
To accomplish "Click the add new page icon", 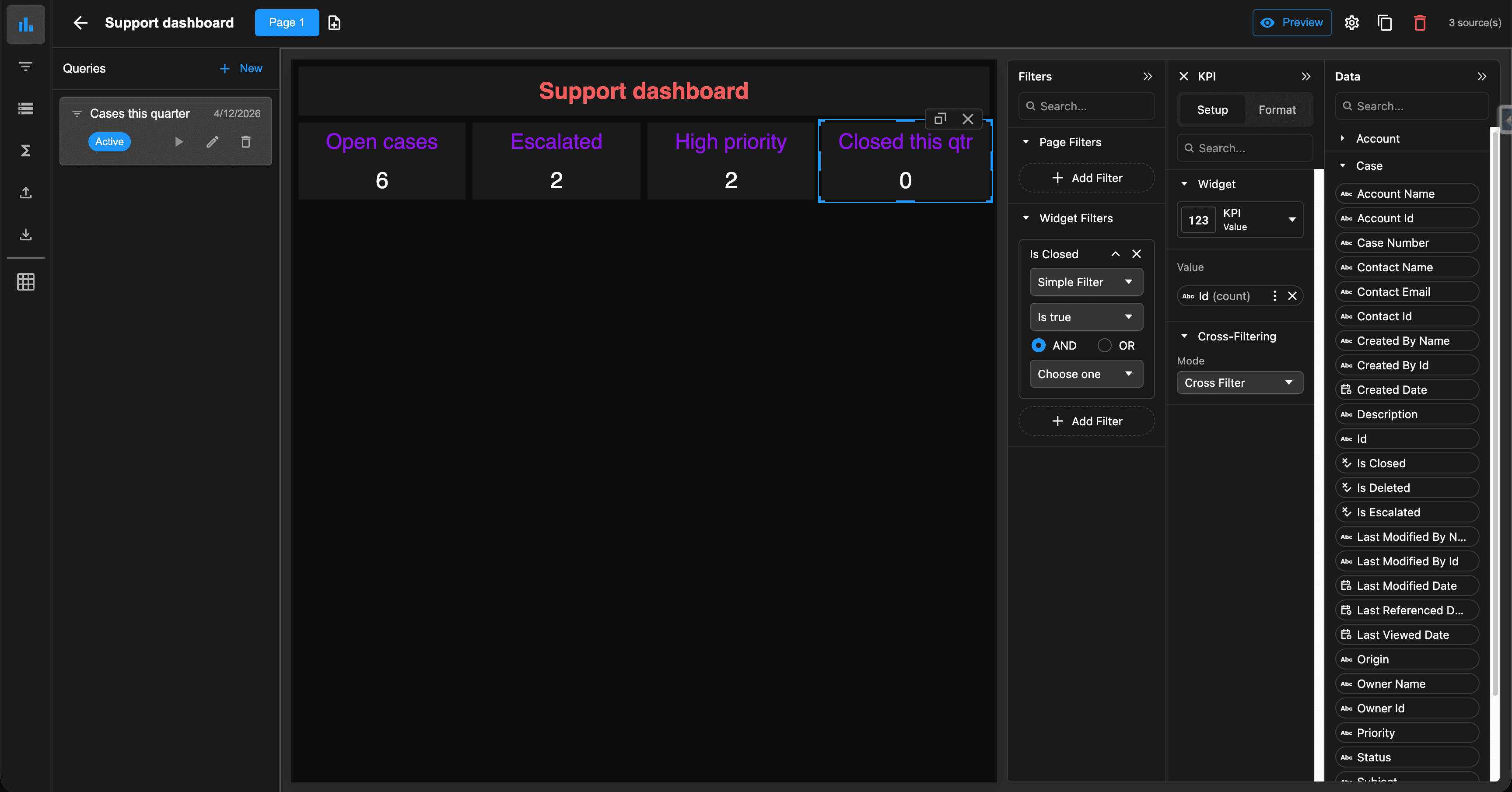I will [x=334, y=23].
